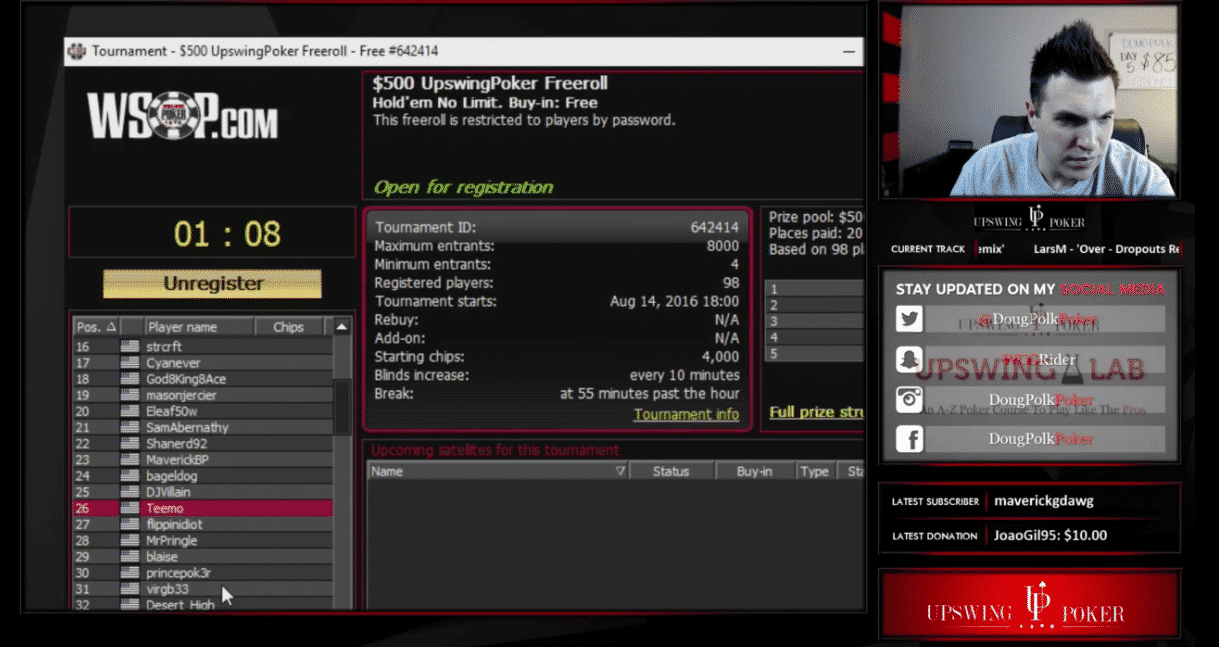Select player row princepok3r
Screen dimensions: 1219x647
point(202,573)
